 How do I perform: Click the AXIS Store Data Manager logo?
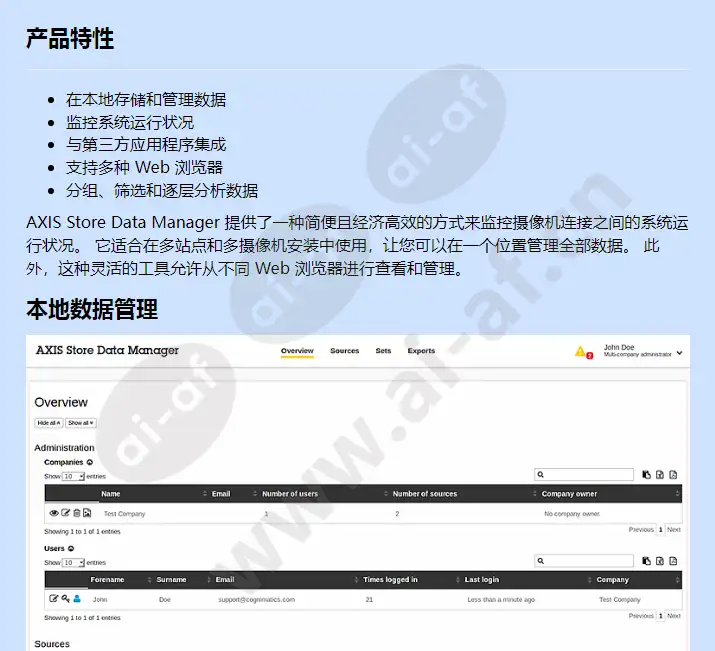coord(107,350)
